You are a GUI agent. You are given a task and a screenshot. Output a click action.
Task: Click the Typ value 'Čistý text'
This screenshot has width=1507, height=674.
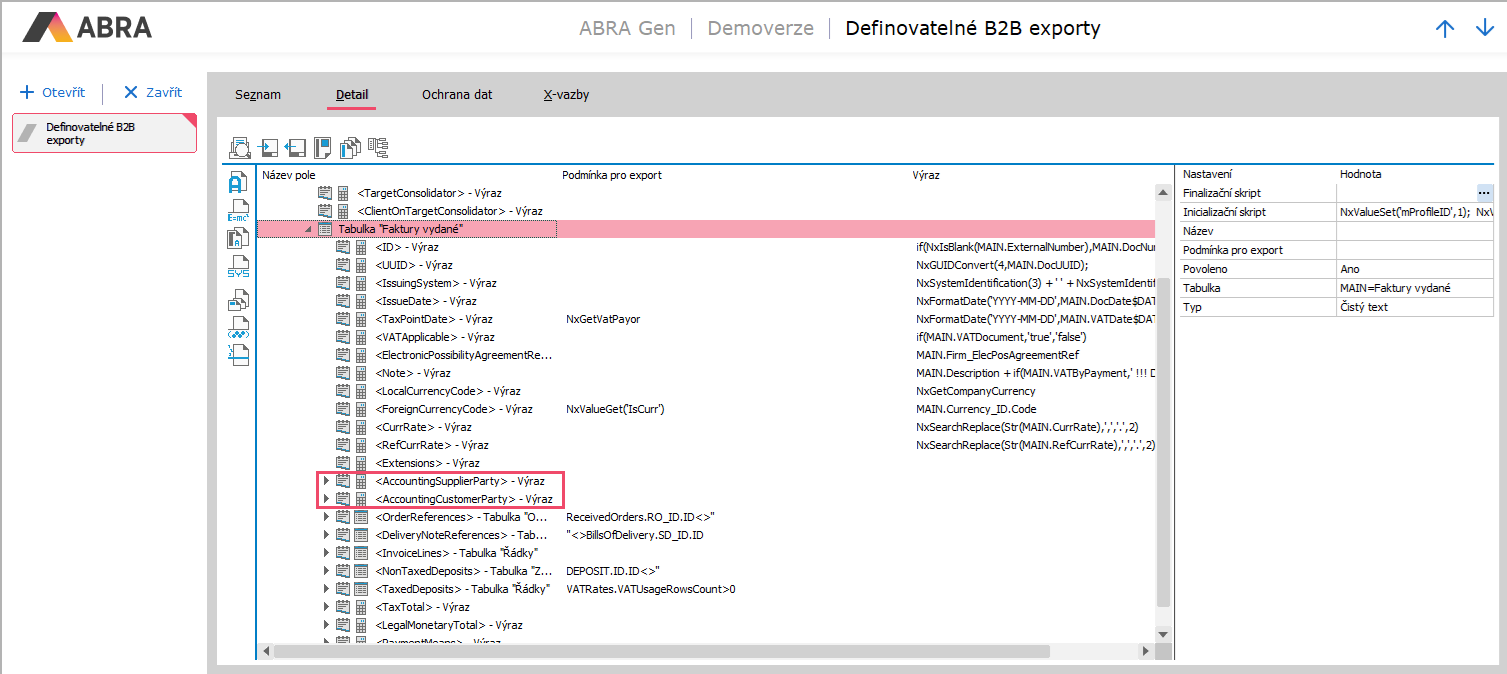pyautogui.click(x=1364, y=307)
